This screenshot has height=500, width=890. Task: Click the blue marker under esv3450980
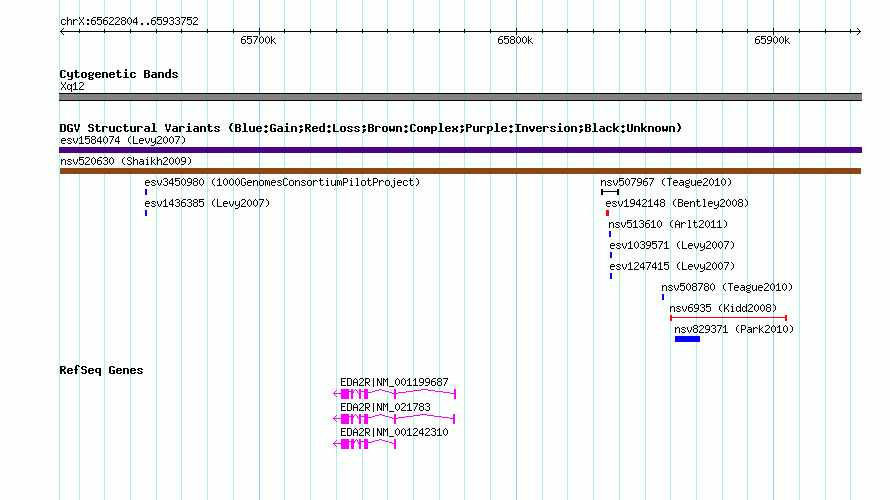click(146, 192)
